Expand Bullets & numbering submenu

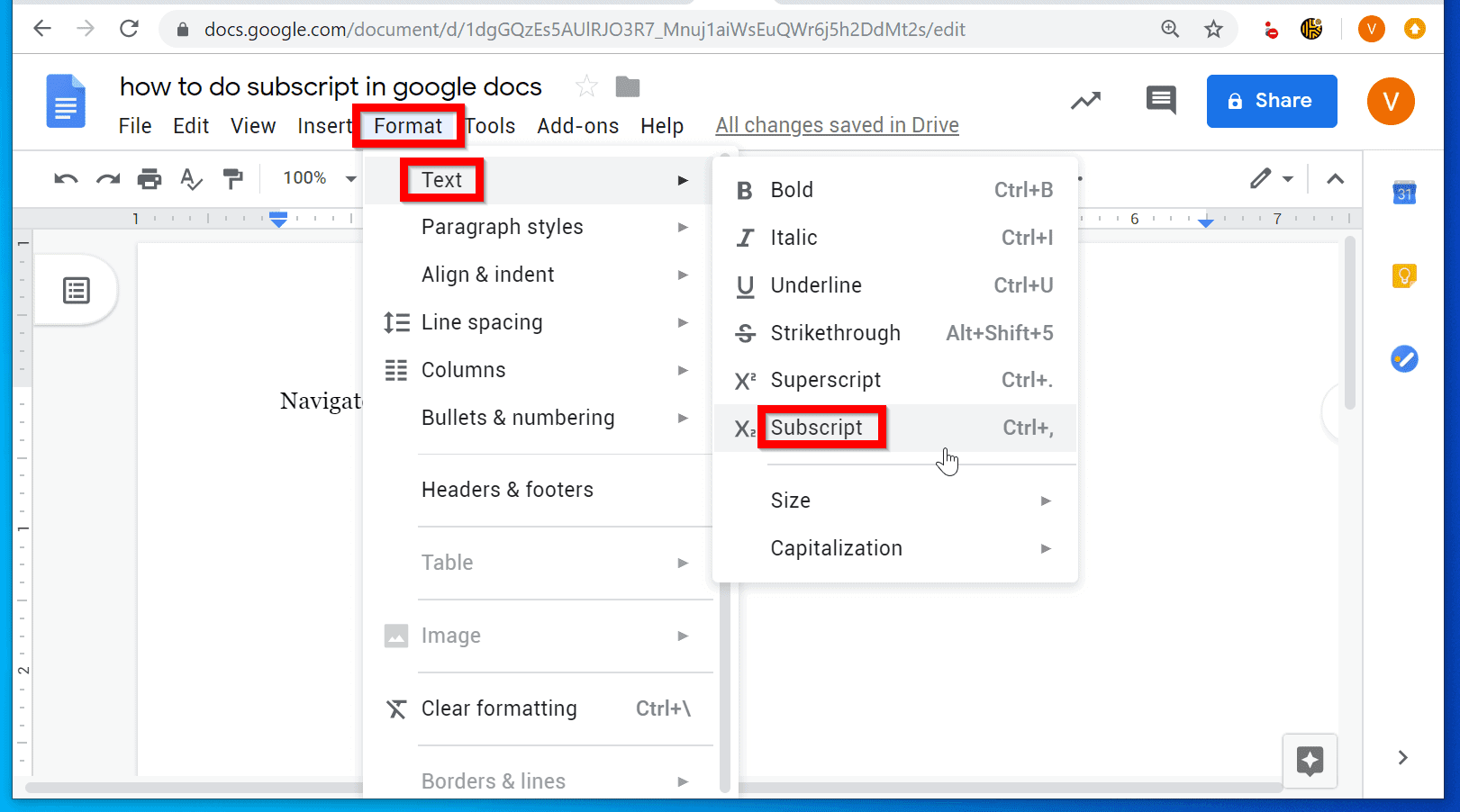tap(538, 418)
